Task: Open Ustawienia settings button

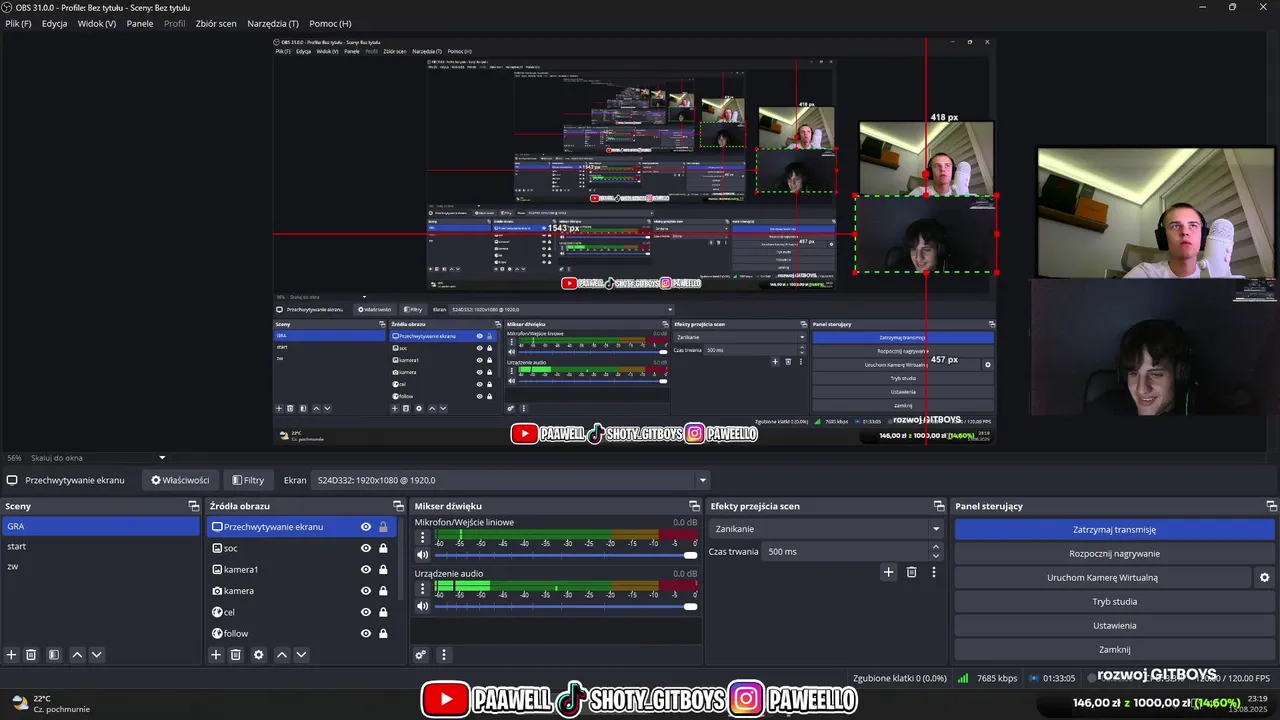Action: tap(1114, 626)
